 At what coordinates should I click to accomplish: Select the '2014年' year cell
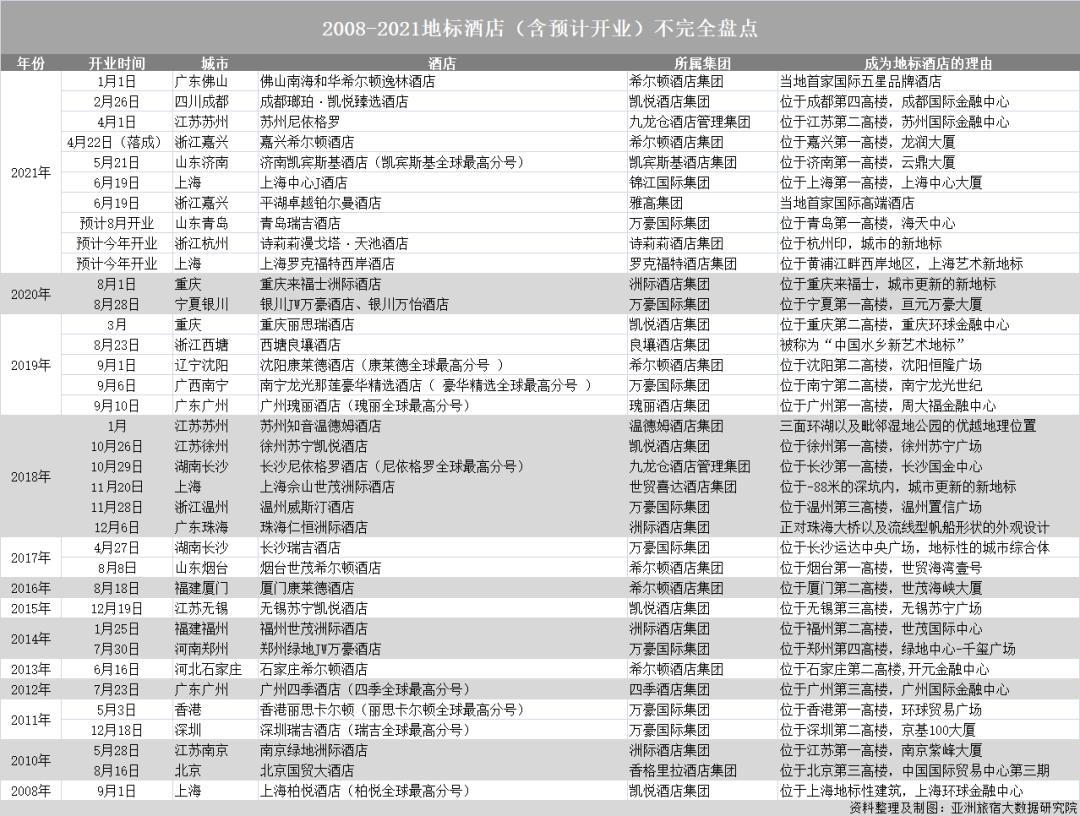[x=31, y=638]
